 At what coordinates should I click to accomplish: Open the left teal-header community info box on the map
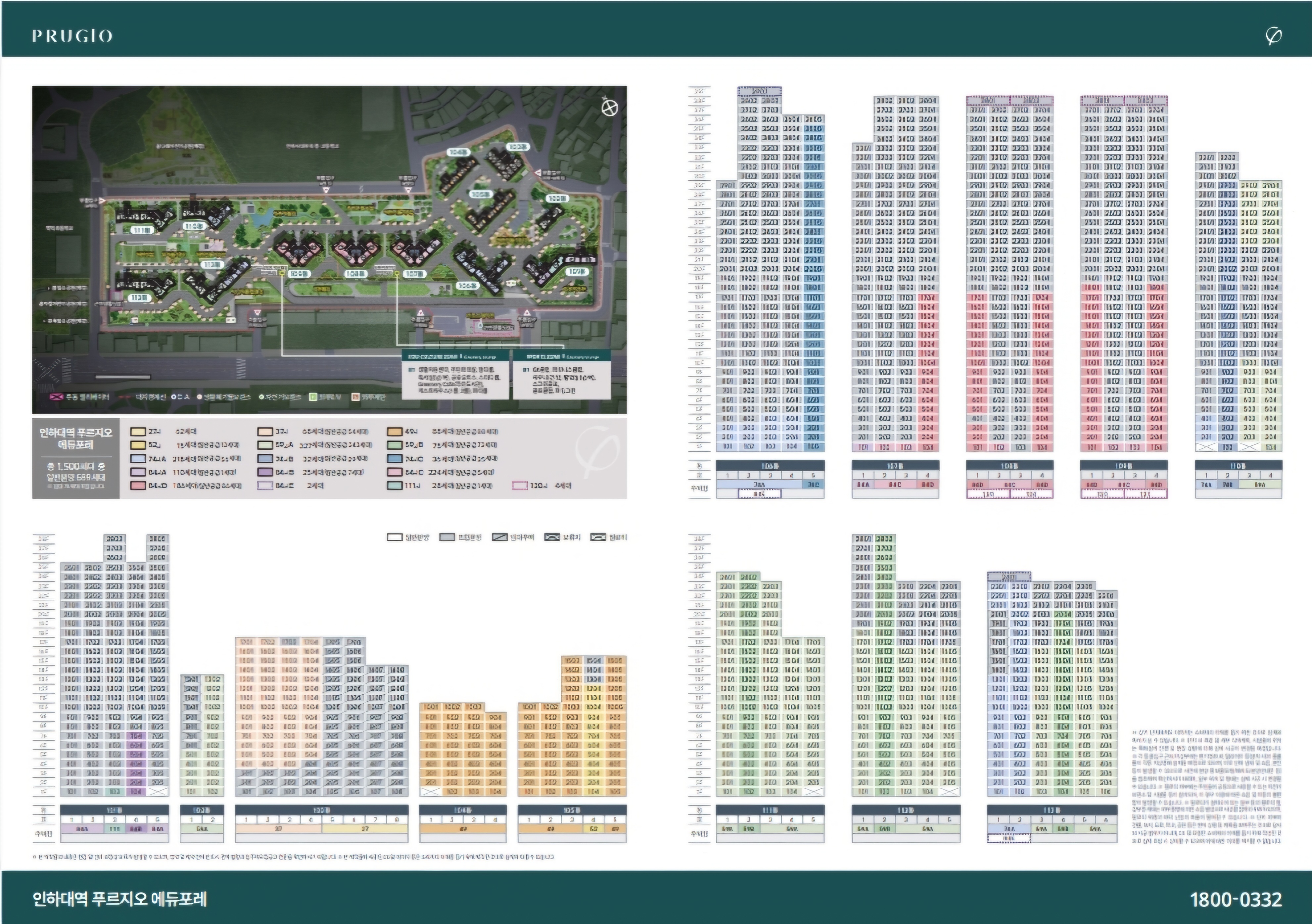455,374
